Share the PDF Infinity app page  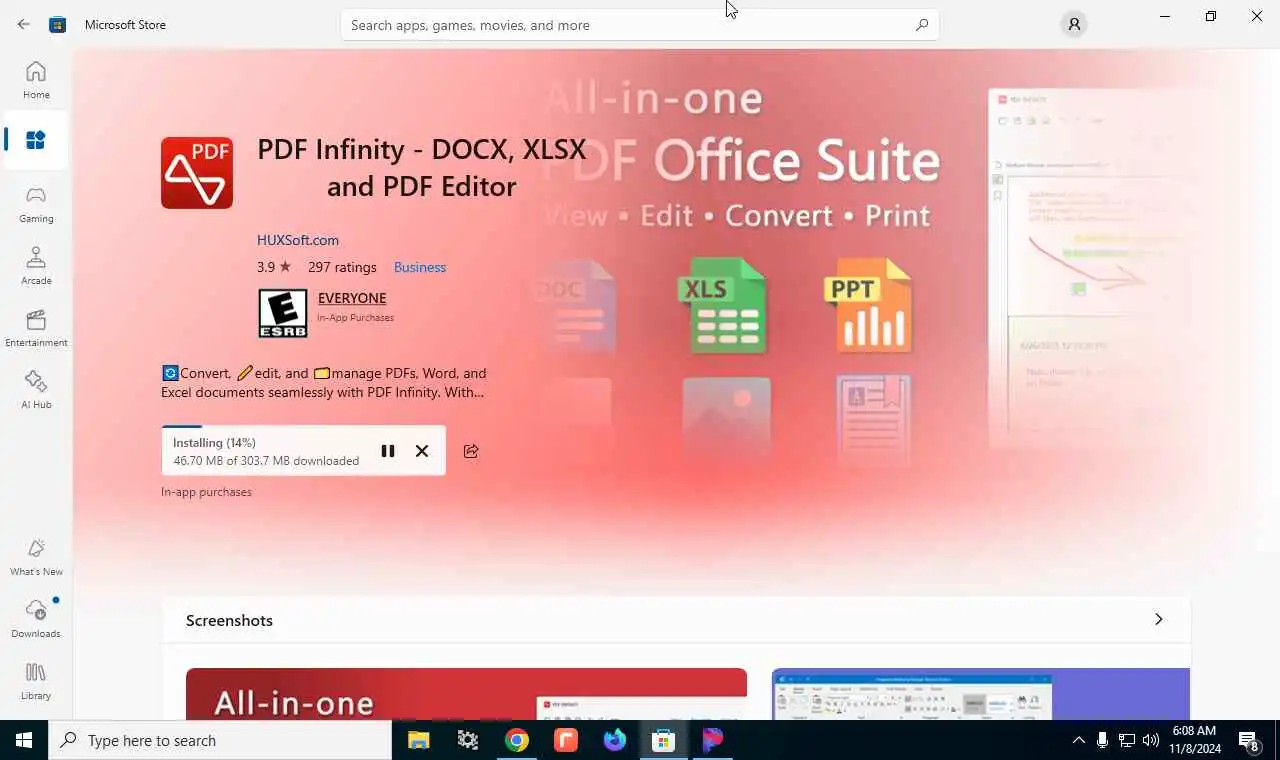point(471,451)
